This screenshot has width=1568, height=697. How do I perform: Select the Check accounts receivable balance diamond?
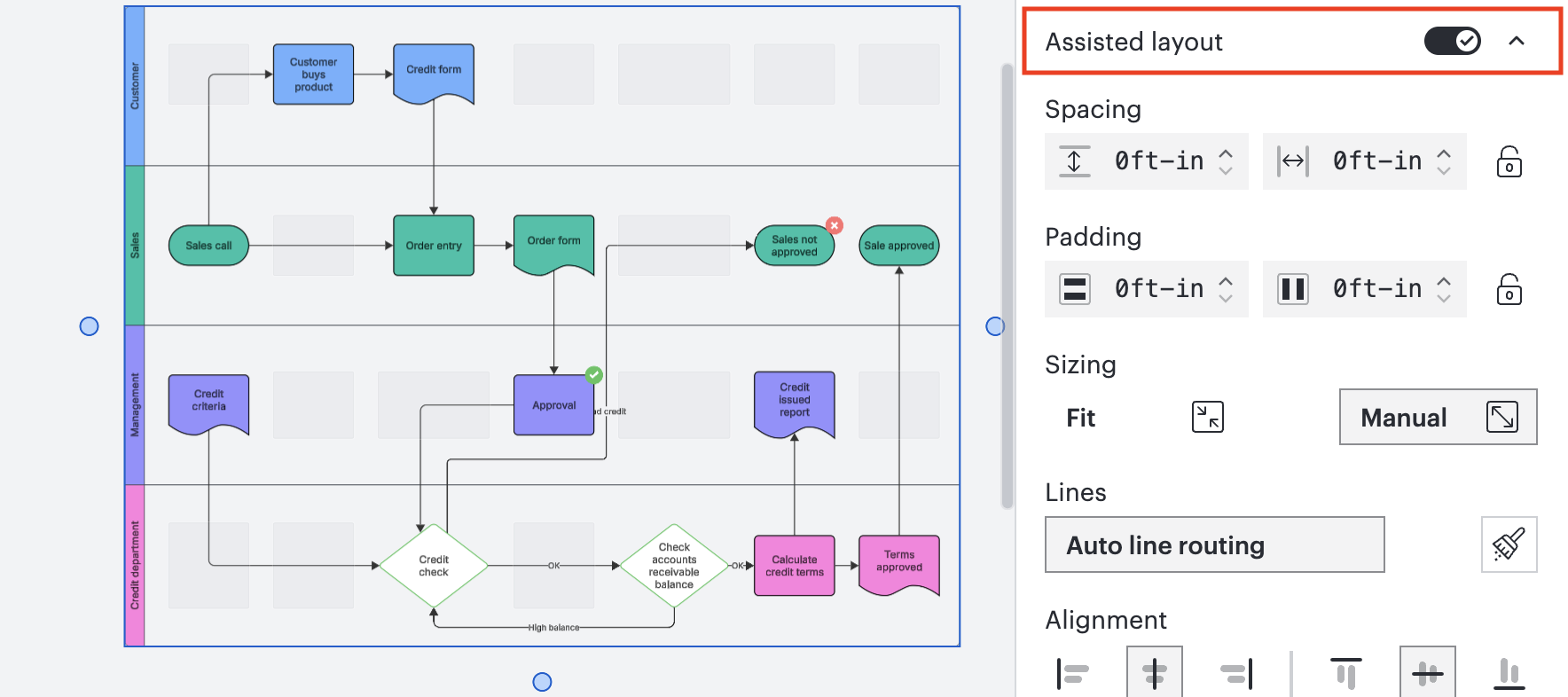(x=674, y=566)
